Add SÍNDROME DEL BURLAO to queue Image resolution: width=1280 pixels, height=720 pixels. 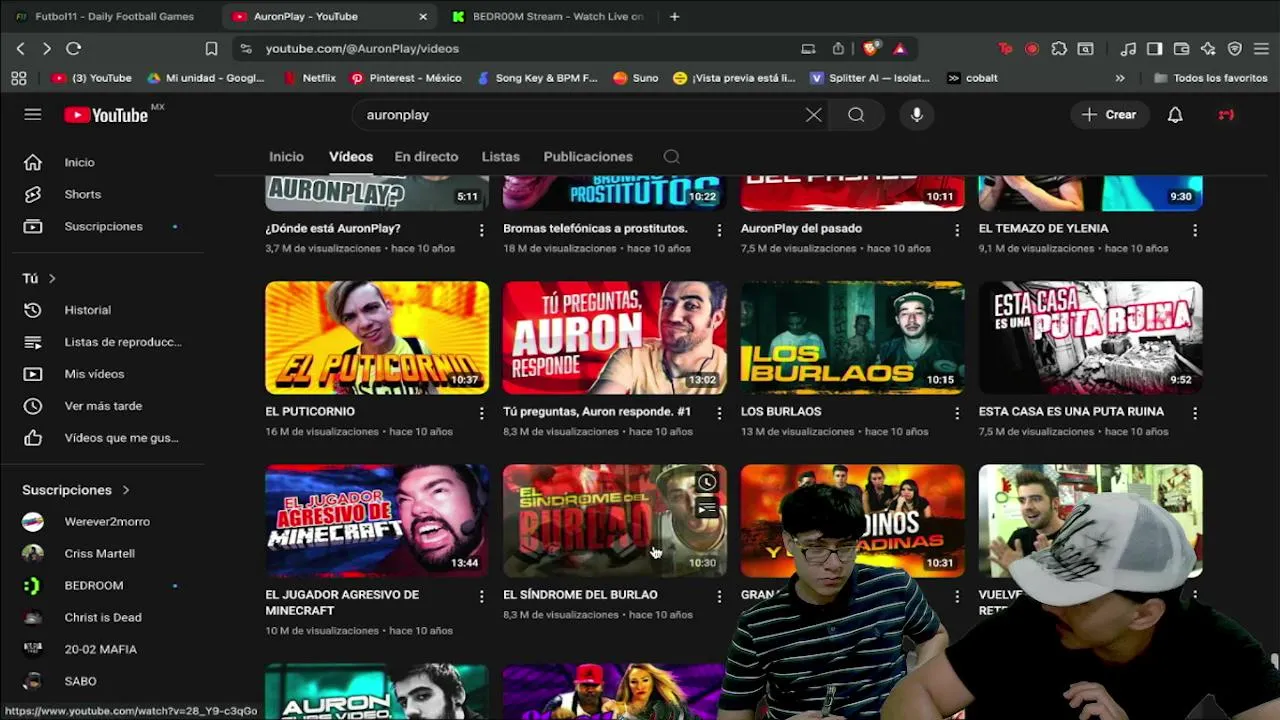707,509
